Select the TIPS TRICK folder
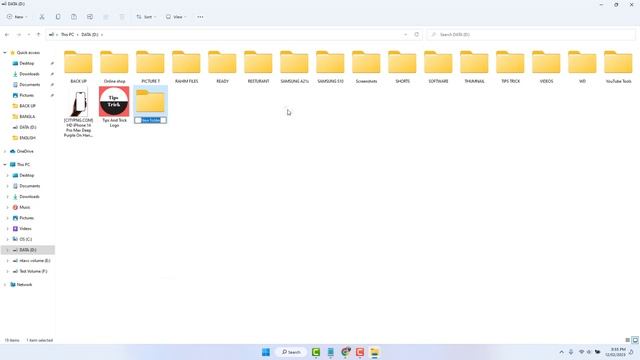The height and width of the screenshot is (360, 640). (x=510, y=67)
